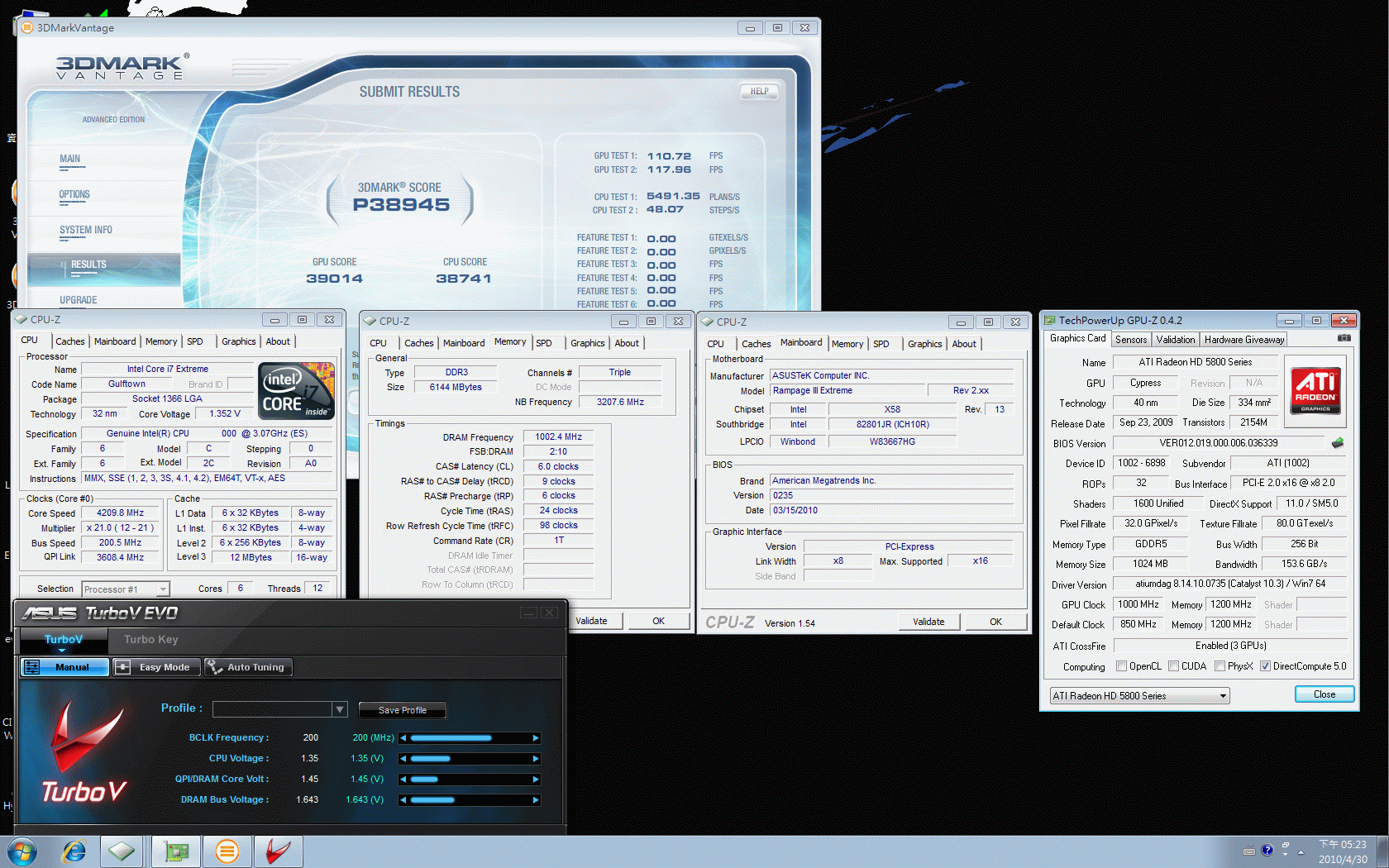Screen dimensions: 1389x868
Task: Click OK in the Mainboard CPU-Z window
Action: (x=995, y=622)
